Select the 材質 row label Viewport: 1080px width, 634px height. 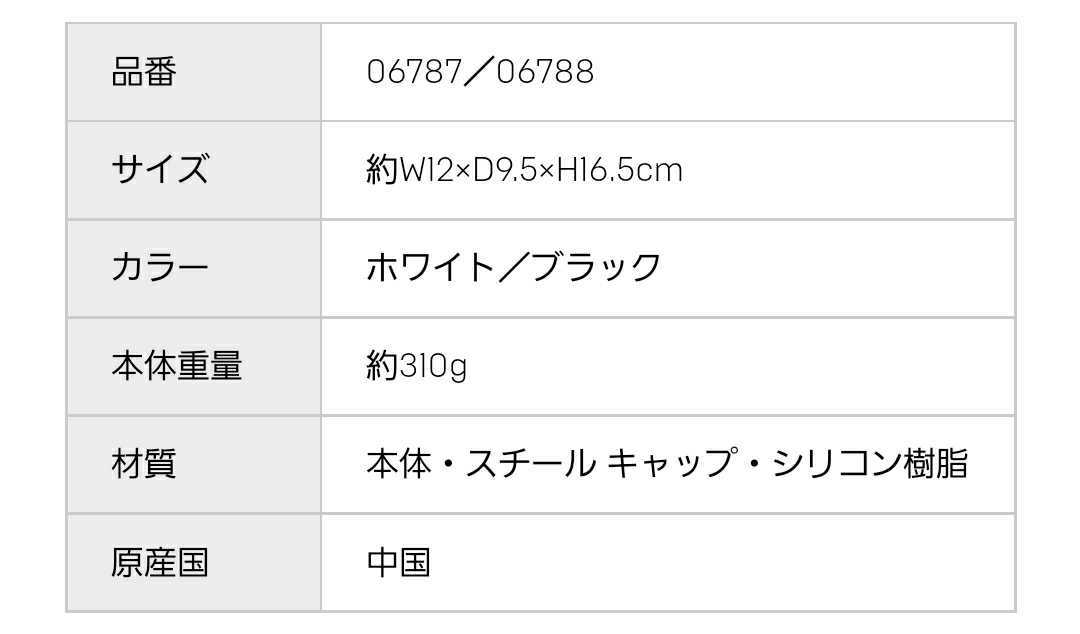143,464
